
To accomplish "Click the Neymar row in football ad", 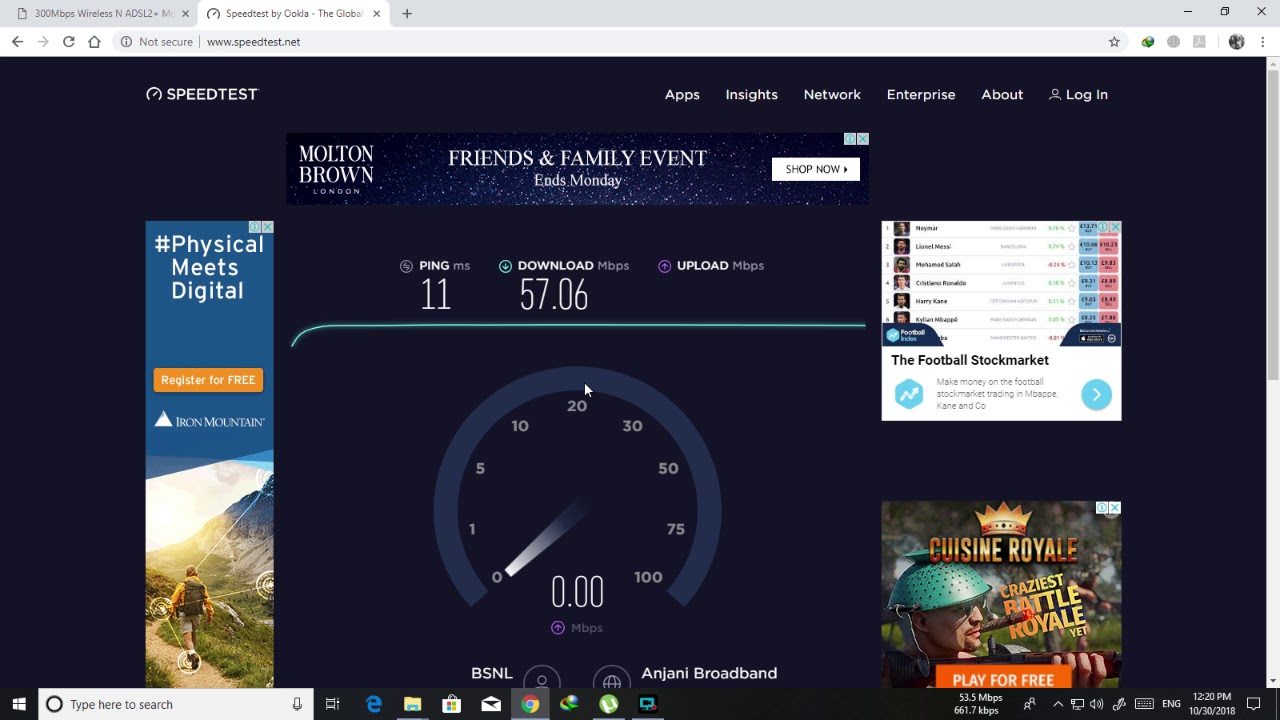I will (1001, 228).
